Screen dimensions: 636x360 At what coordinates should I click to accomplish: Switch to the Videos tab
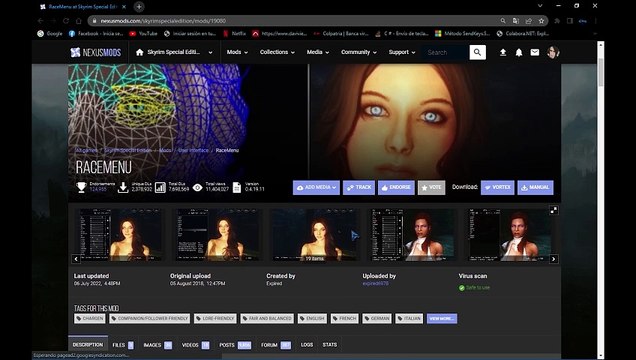pyautogui.click(x=195, y=345)
